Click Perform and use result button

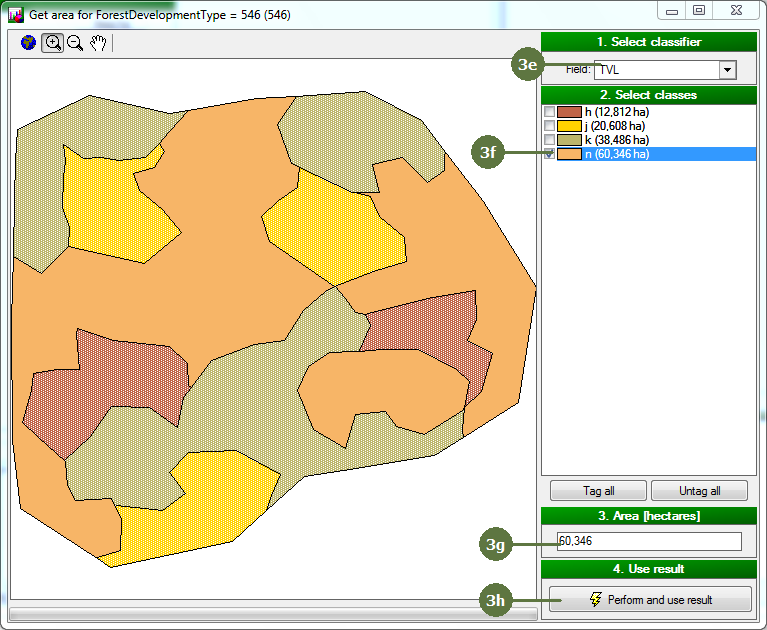point(650,600)
